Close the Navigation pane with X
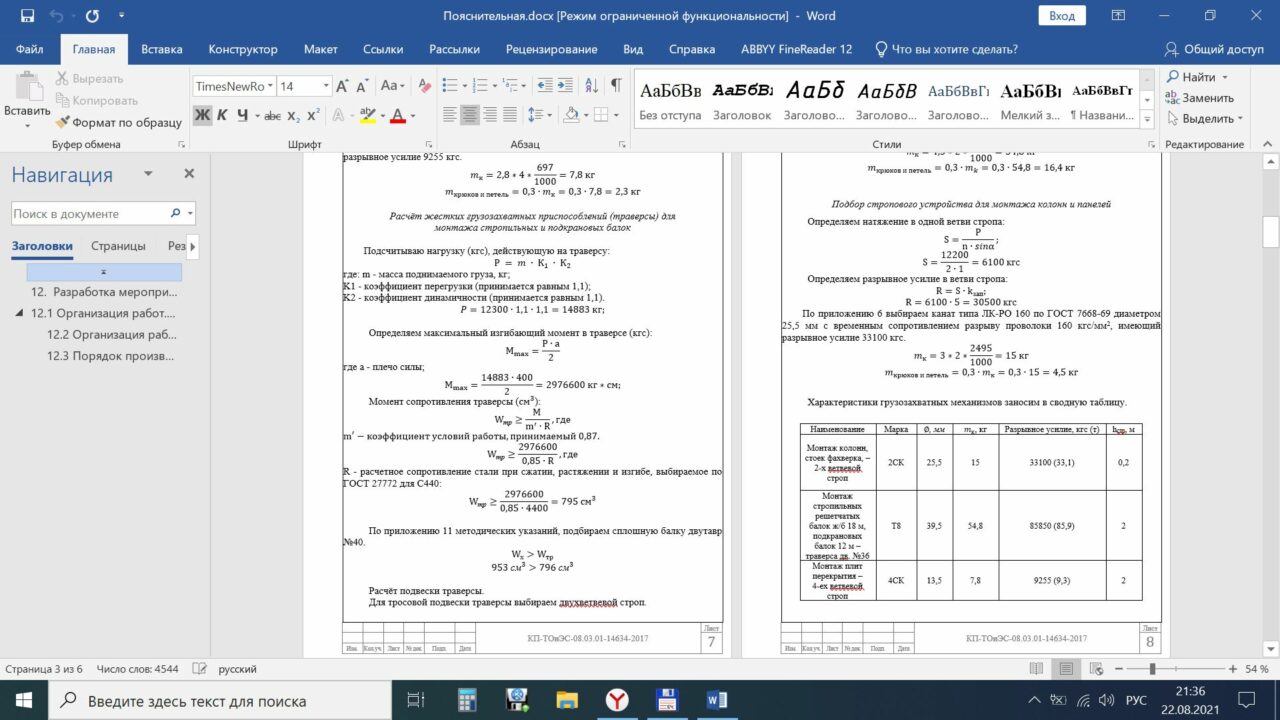Image resolution: width=1280 pixels, height=720 pixels. click(189, 174)
